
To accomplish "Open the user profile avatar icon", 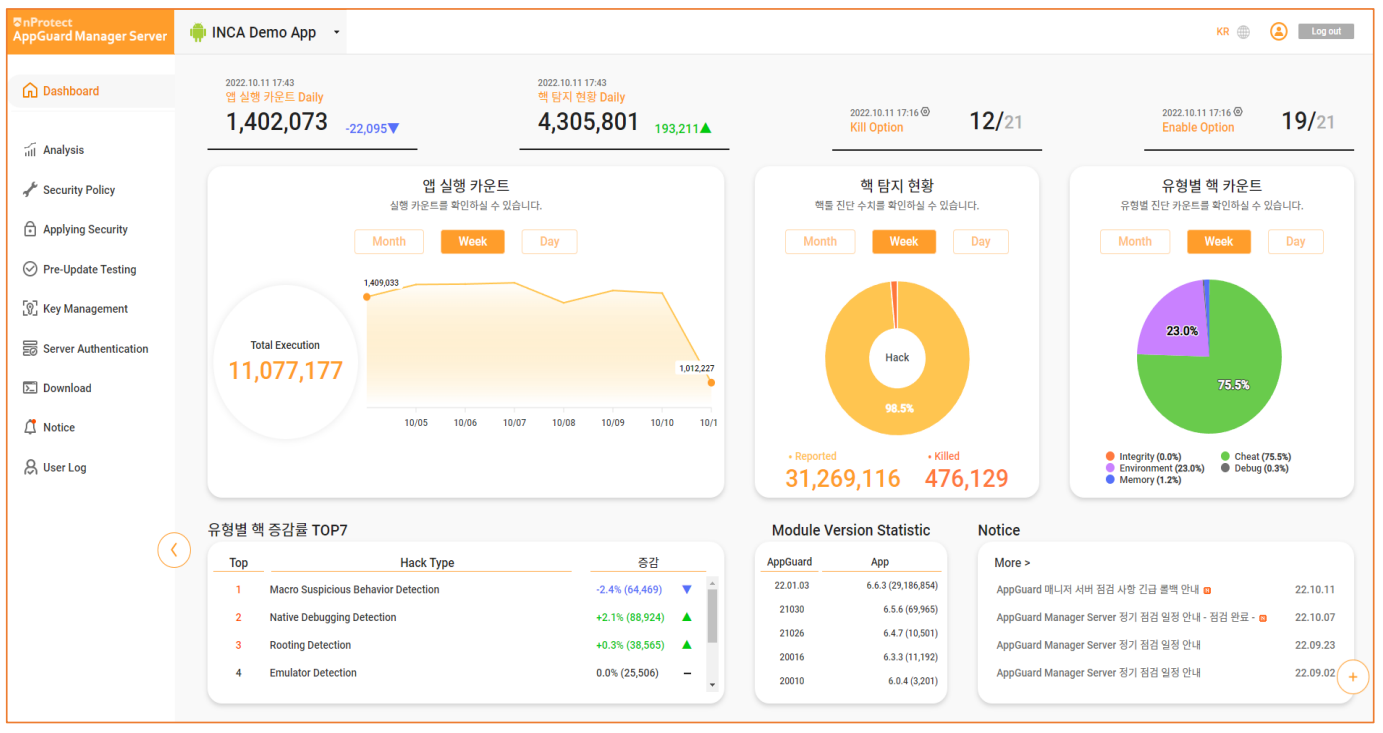I will [1278, 31].
